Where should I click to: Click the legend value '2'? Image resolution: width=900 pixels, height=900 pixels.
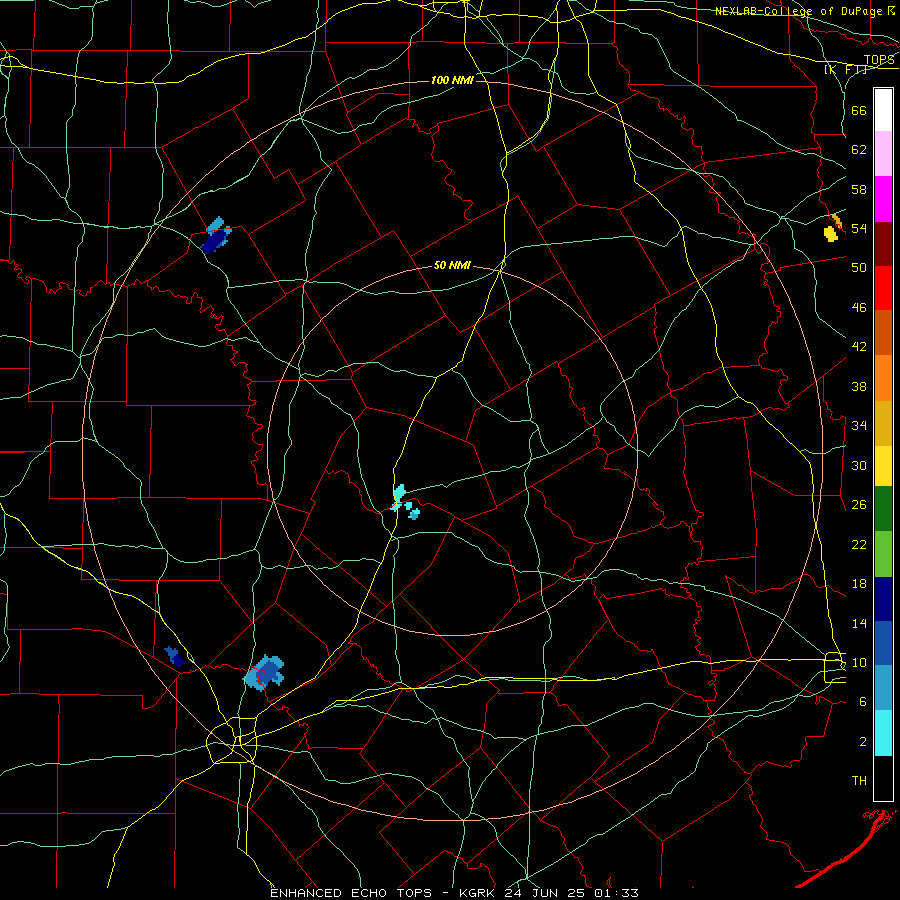pos(863,742)
